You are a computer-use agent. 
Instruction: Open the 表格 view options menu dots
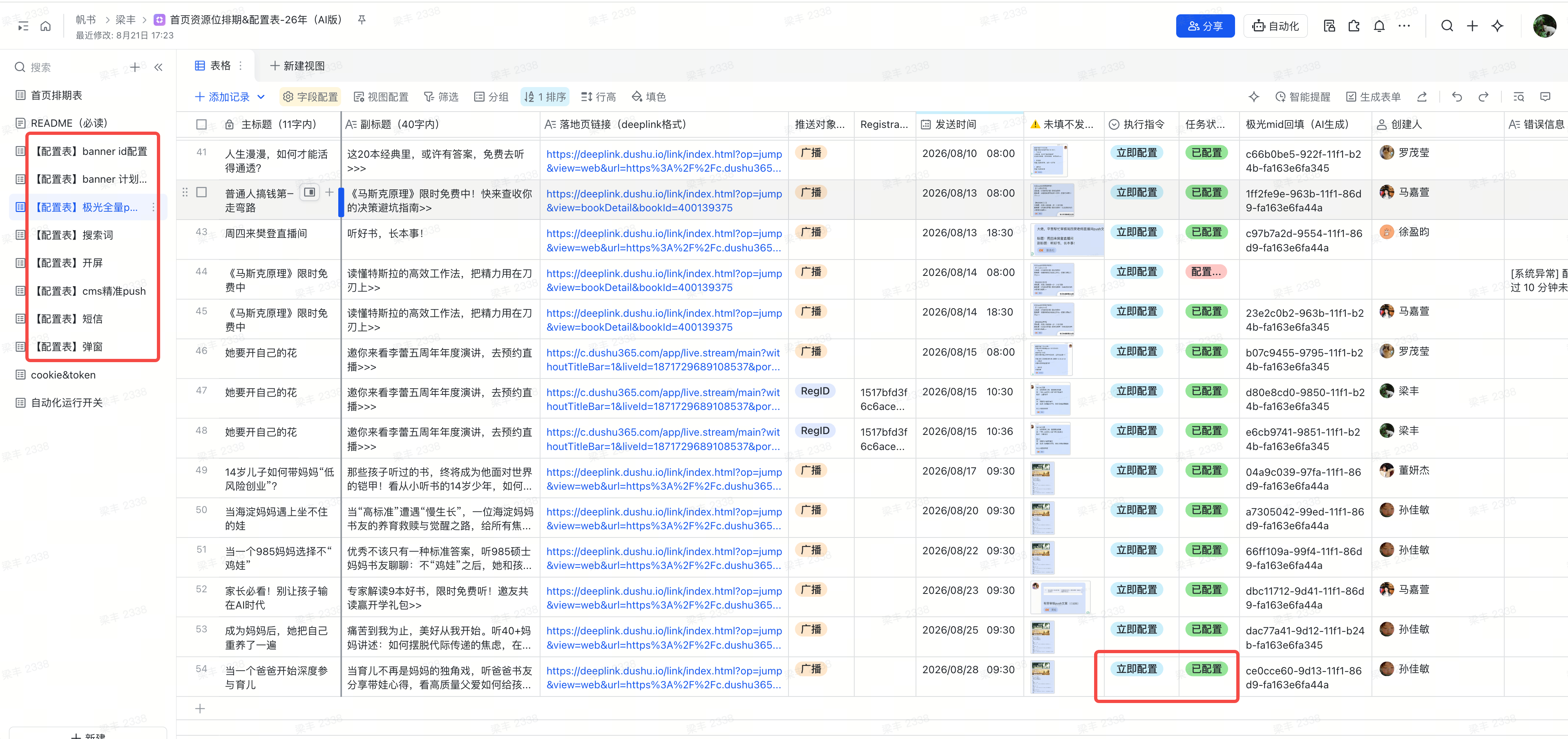(x=241, y=66)
